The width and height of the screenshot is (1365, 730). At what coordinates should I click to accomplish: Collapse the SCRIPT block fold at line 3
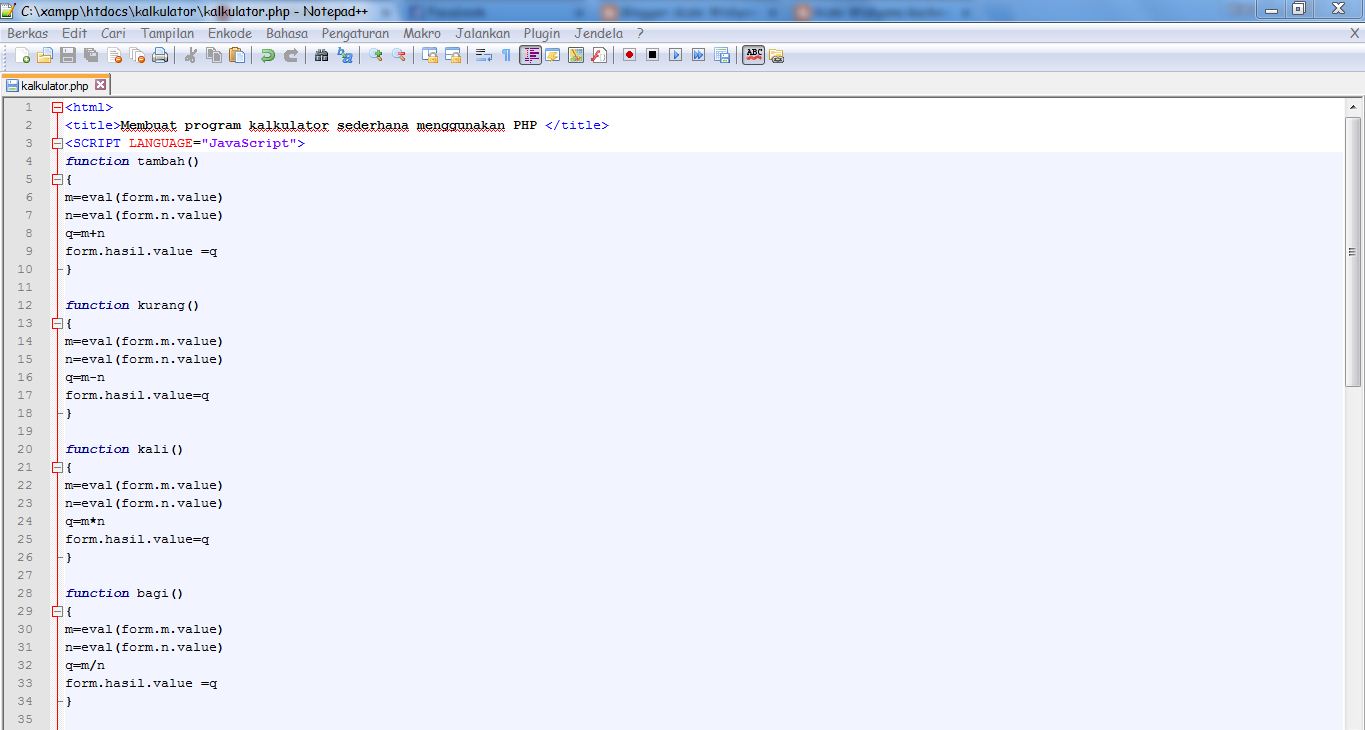click(x=57, y=143)
